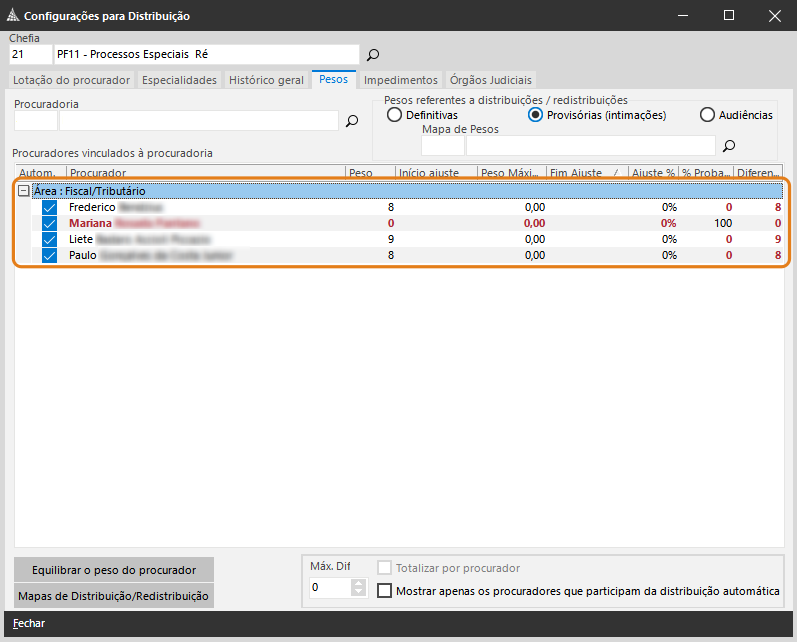Switch to the Especialidades tab

pyautogui.click(x=179, y=80)
